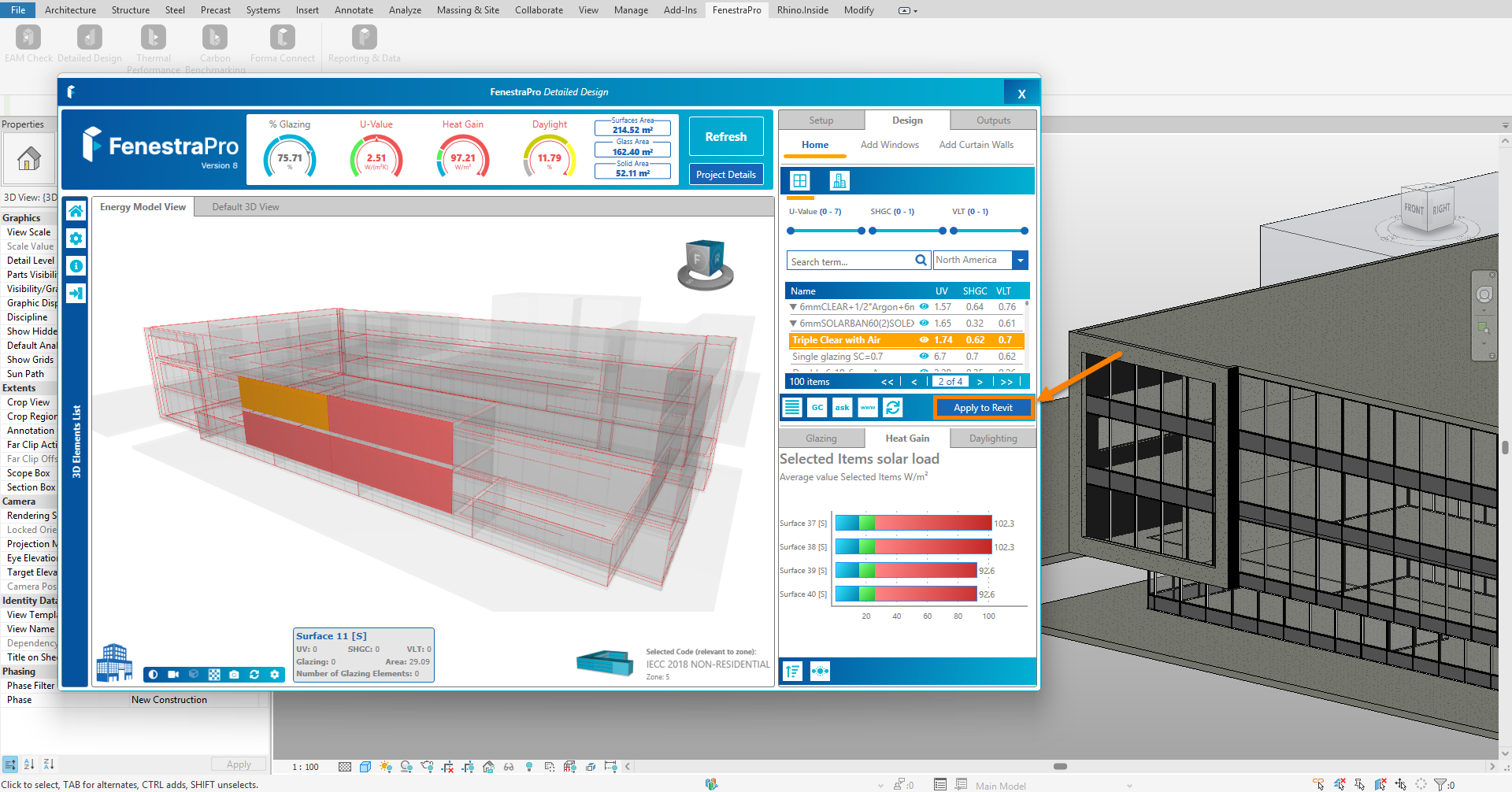Viewport: 1512px width, 792px height.
Task: Click the sync icon next to Apply to Revit
Action: (x=893, y=407)
